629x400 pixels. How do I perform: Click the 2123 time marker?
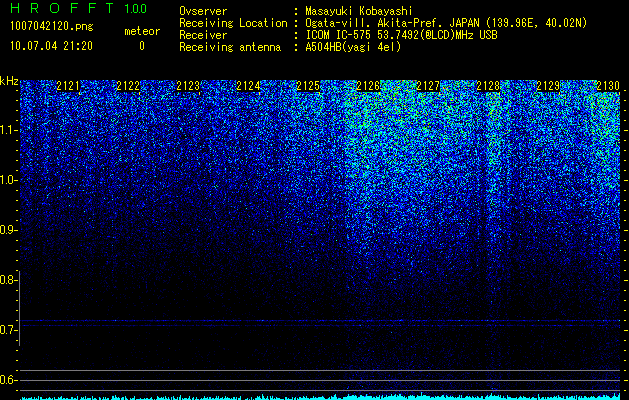pos(188,86)
